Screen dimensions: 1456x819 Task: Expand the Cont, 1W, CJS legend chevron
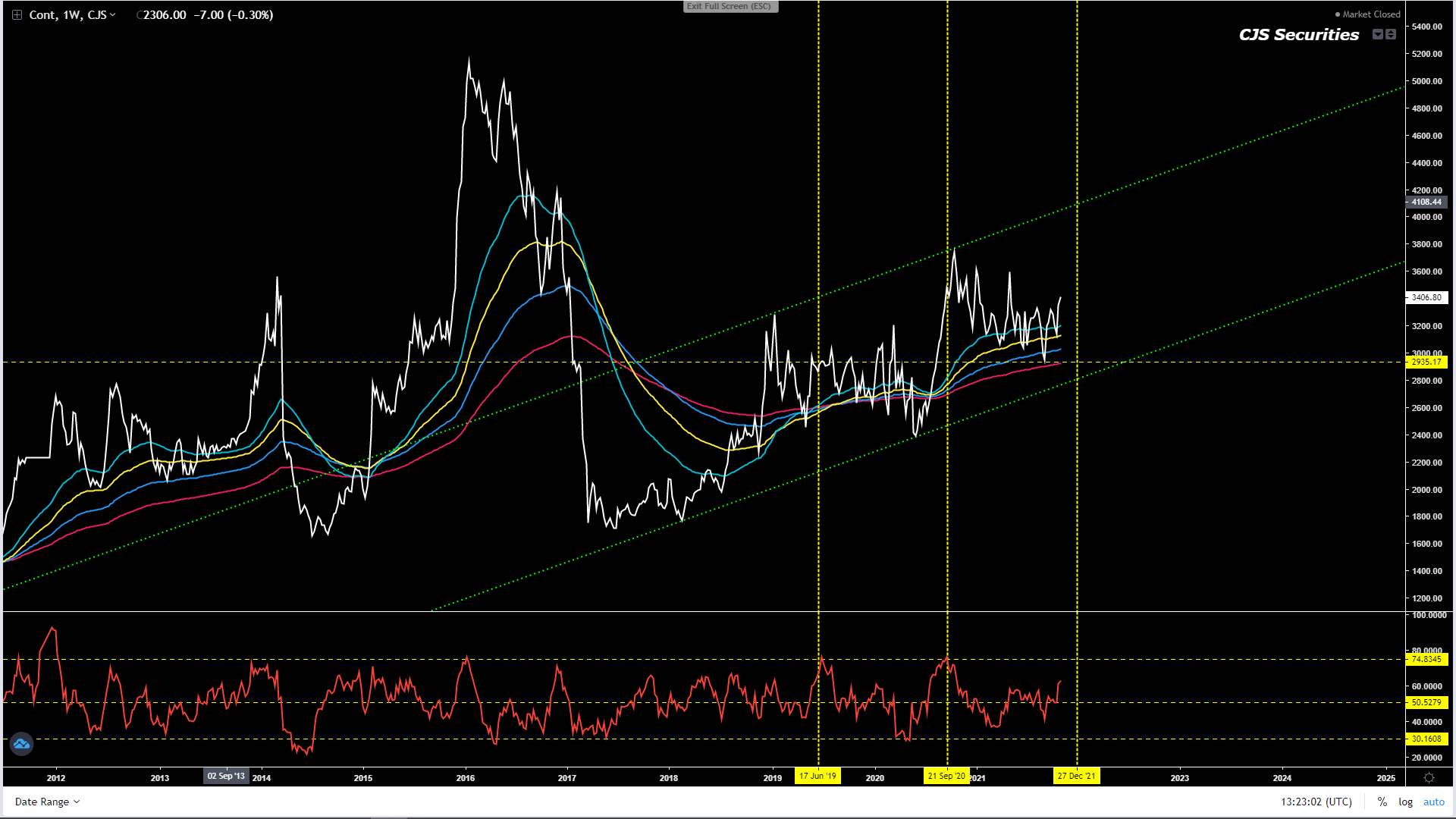click(113, 14)
